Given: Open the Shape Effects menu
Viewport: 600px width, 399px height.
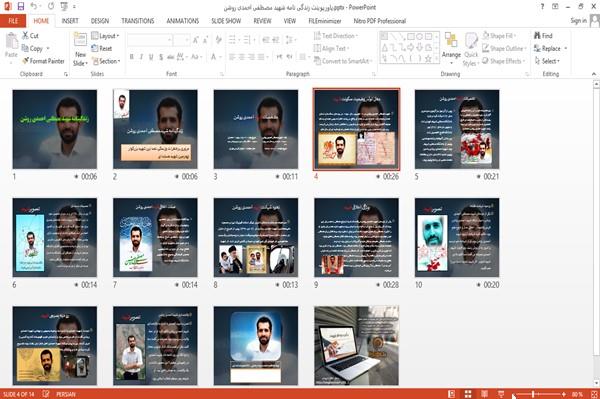Looking at the screenshot, I should click(x=503, y=61).
